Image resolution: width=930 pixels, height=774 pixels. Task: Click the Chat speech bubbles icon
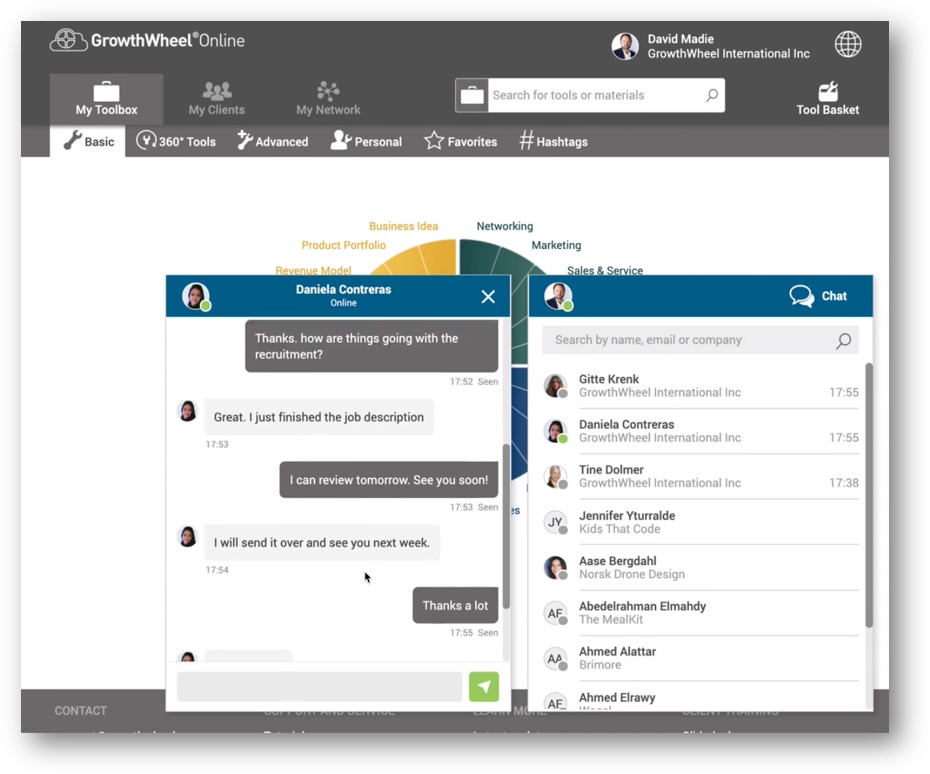click(801, 296)
